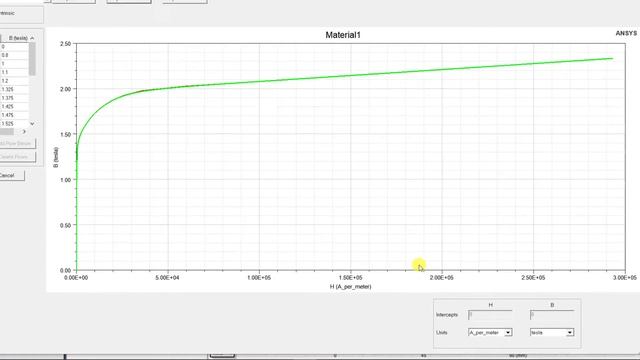This screenshot has width=640, height=360.
Task: Click the table's horizontal scrollbar thumb
Action: click(7, 131)
